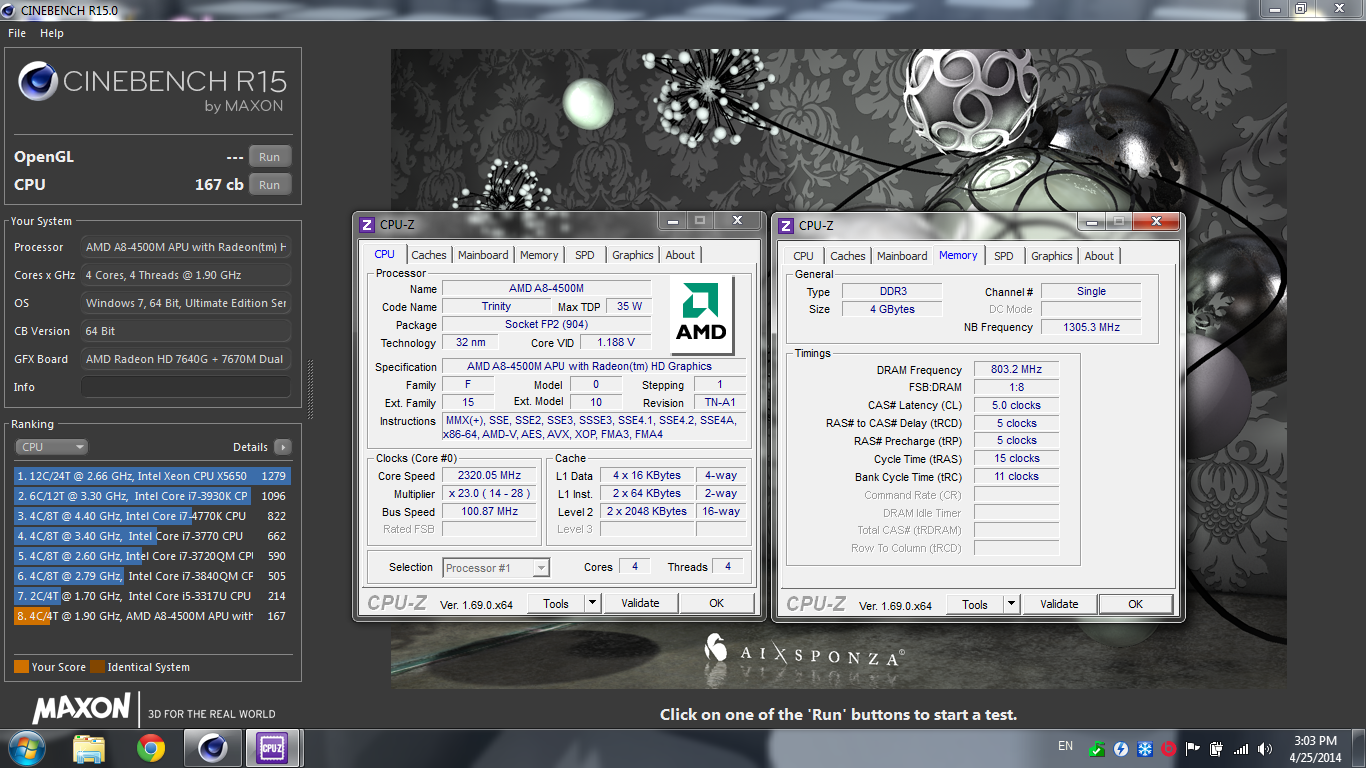This screenshot has height=768, width=1366.
Task: Select ranking row AMD A8-4500M APU
Action: click(151, 616)
